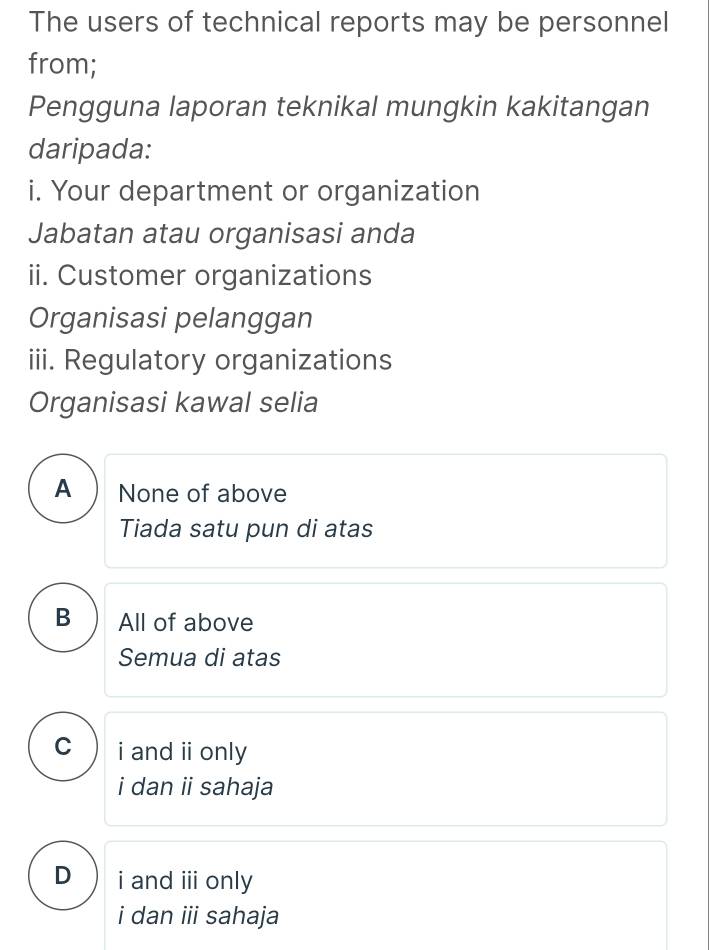Click the 'All of above' option box
The width and height of the screenshot is (709, 950).
385,639
